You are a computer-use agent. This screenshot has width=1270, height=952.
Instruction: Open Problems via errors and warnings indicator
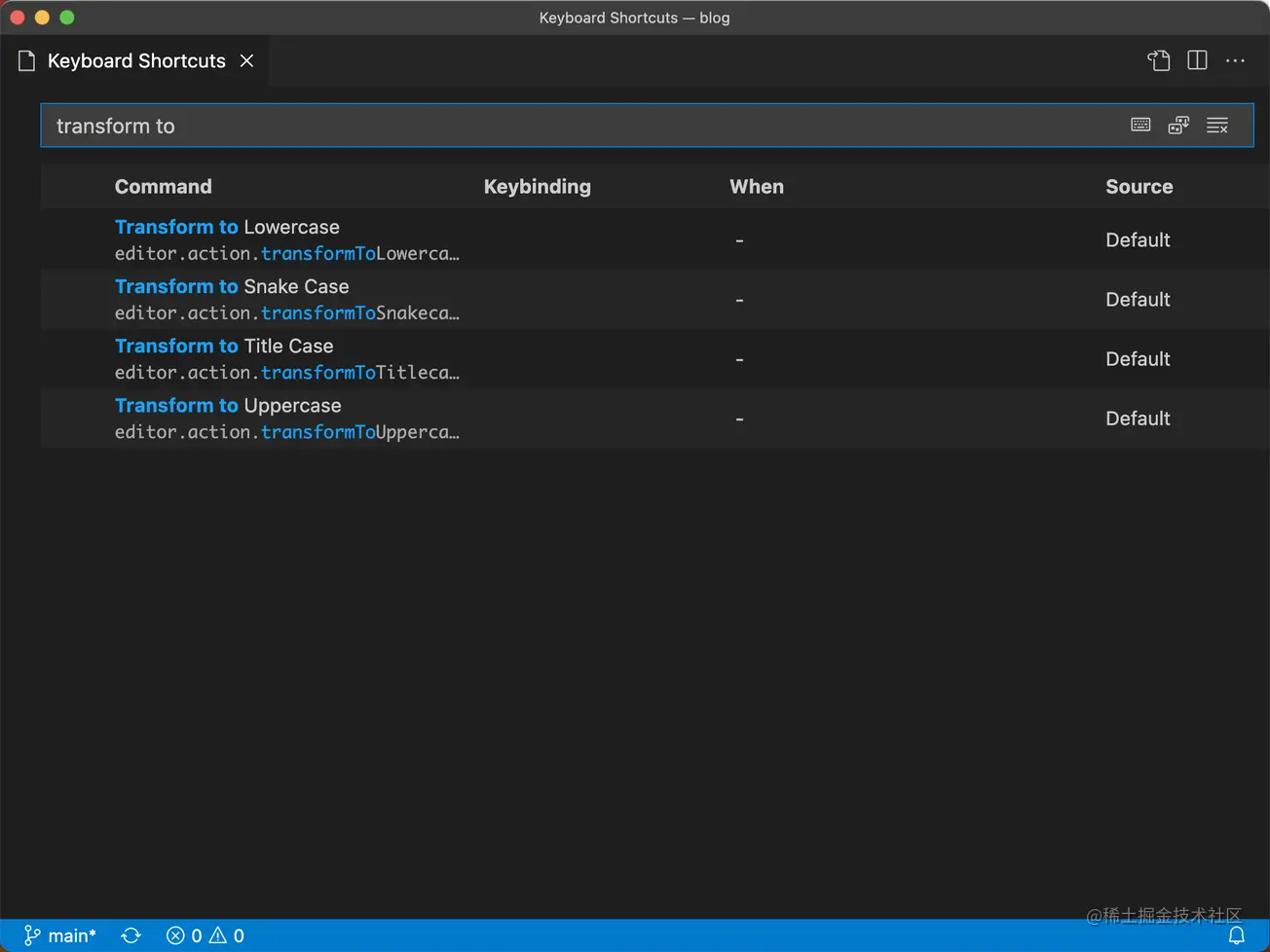205,935
